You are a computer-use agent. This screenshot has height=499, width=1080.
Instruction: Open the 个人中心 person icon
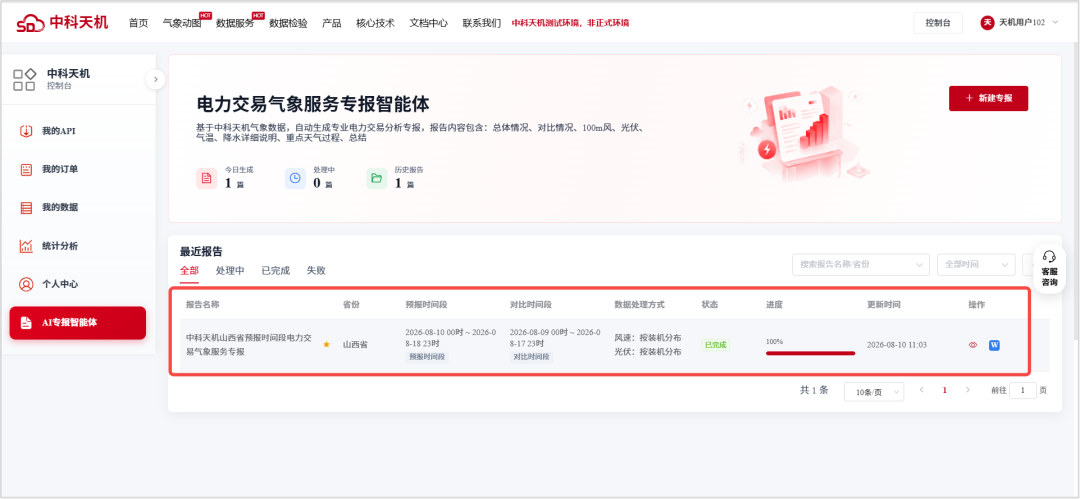pyautogui.click(x=26, y=284)
